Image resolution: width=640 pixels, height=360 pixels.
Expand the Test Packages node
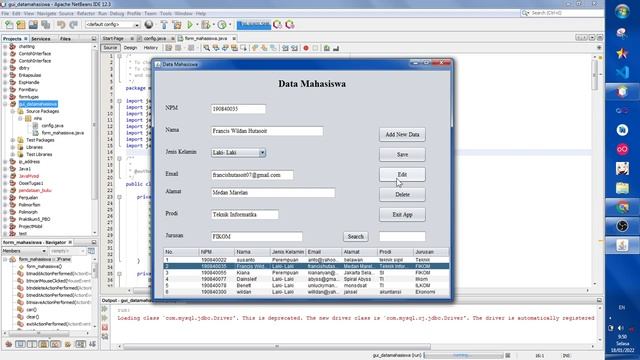tap(13, 140)
